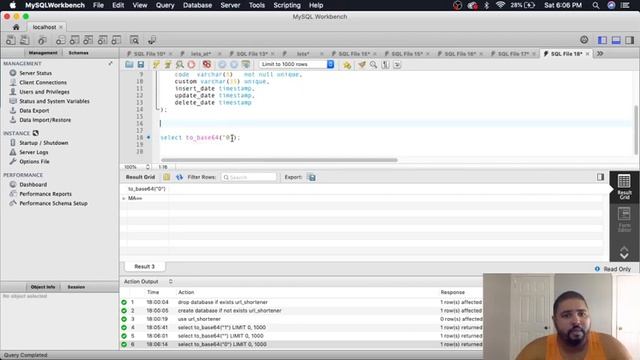Run explain on the current statement
This screenshot has height=360, width=640.
pos(180,64)
